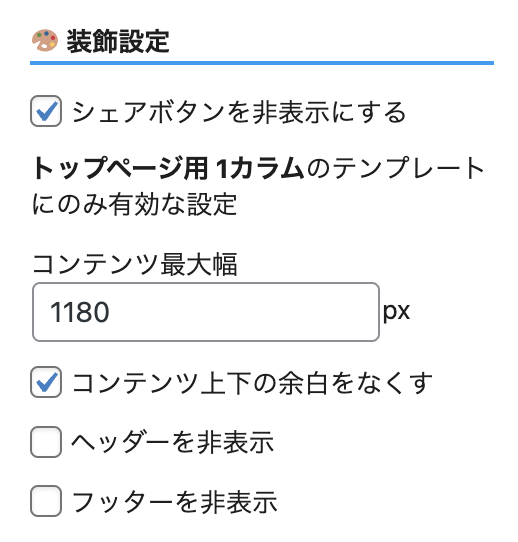
Task: Click the にのみ有効な設定 text line
Action: pyautogui.click(x=134, y=204)
